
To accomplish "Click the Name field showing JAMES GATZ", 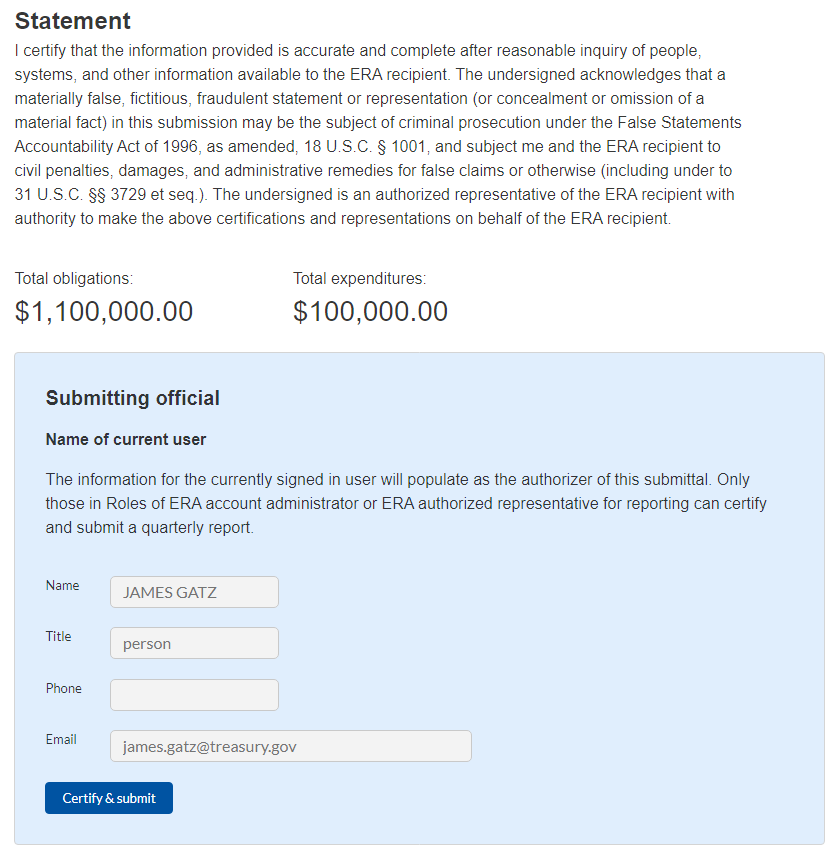I will [x=194, y=592].
